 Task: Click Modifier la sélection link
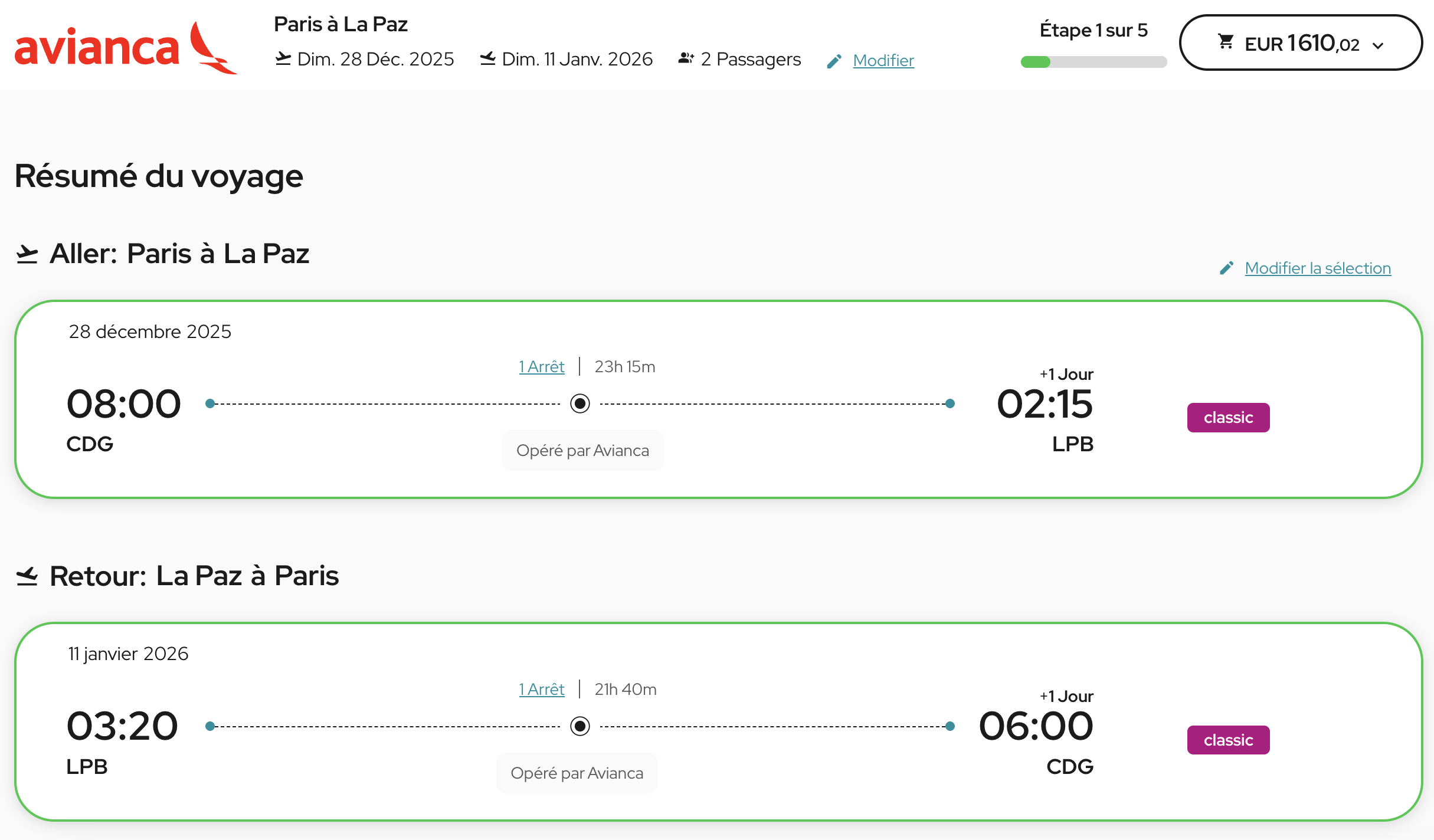[x=1318, y=268]
